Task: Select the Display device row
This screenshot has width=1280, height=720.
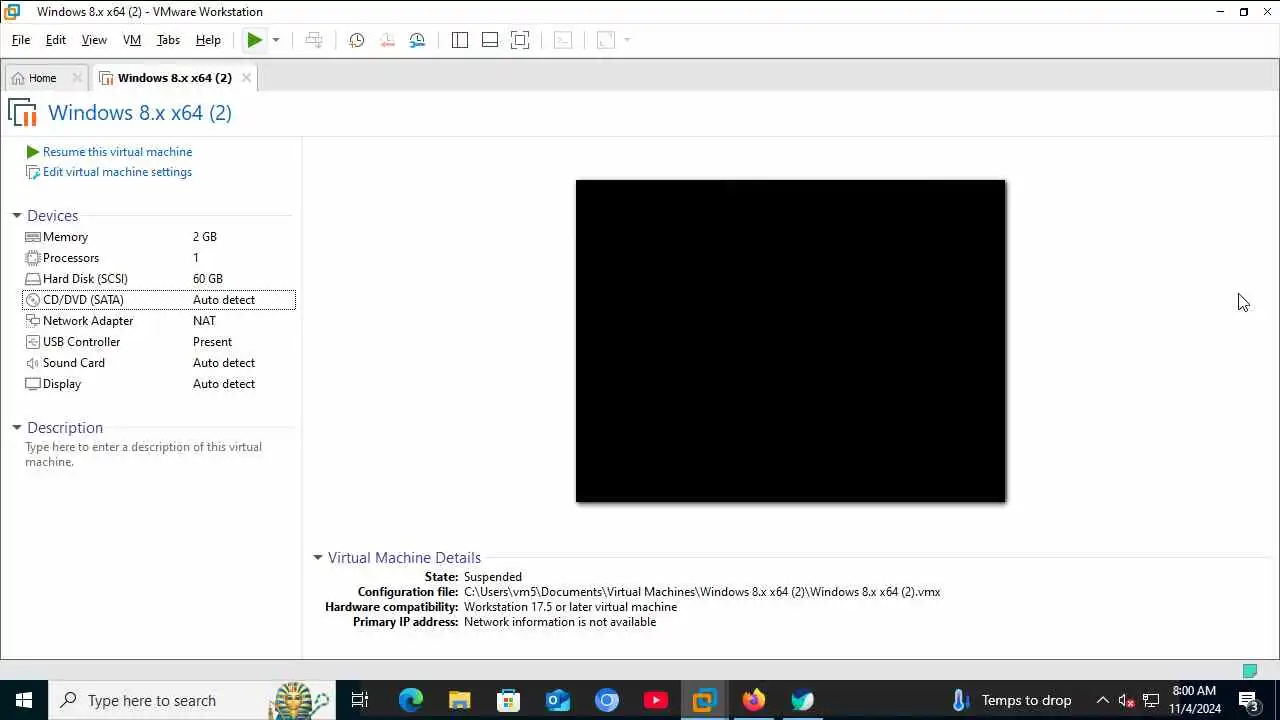Action: 159,384
